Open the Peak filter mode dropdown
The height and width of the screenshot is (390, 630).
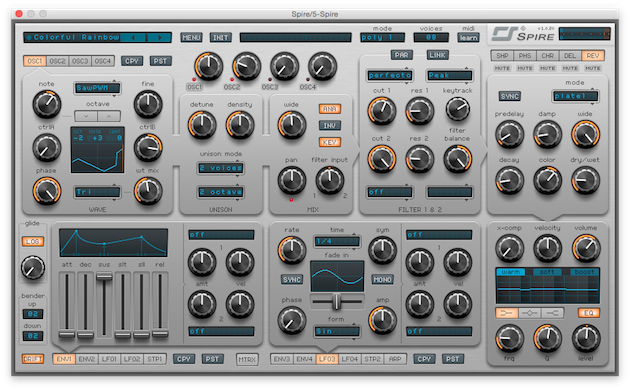450,75
